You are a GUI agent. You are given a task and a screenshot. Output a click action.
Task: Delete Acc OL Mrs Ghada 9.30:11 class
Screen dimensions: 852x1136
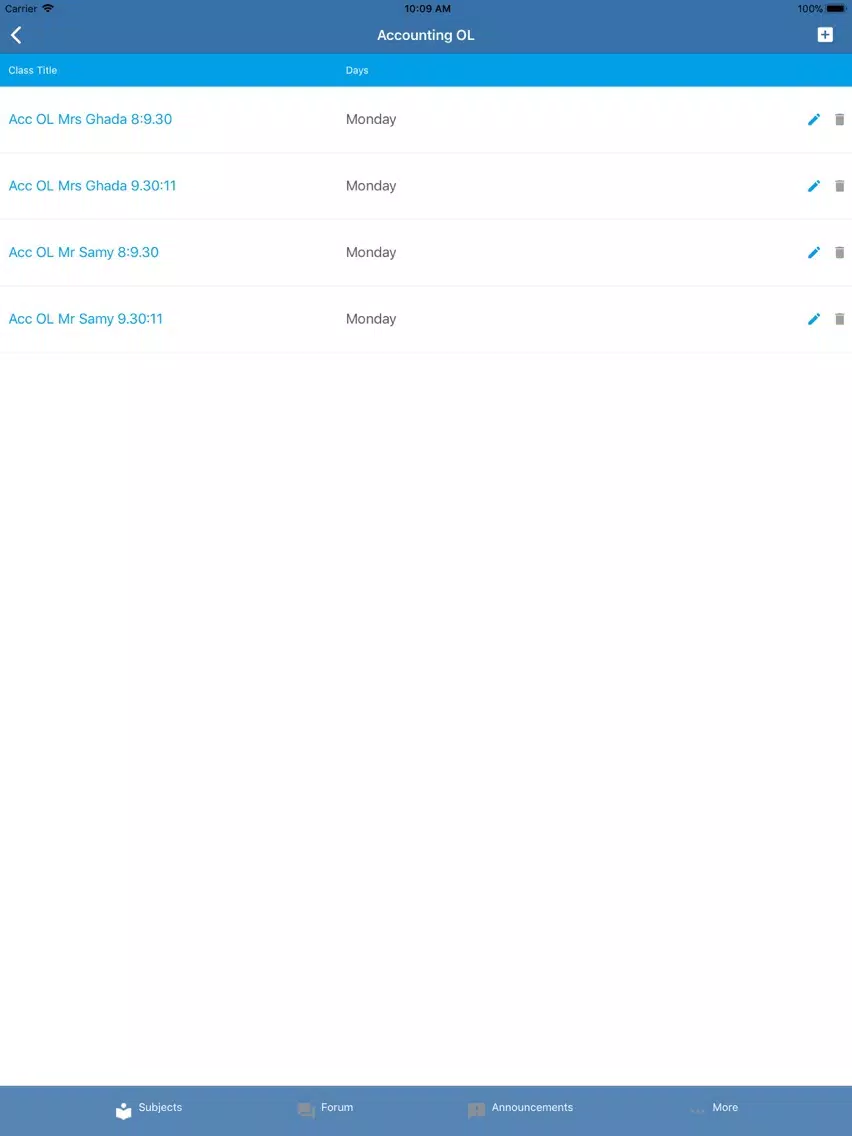tap(839, 186)
